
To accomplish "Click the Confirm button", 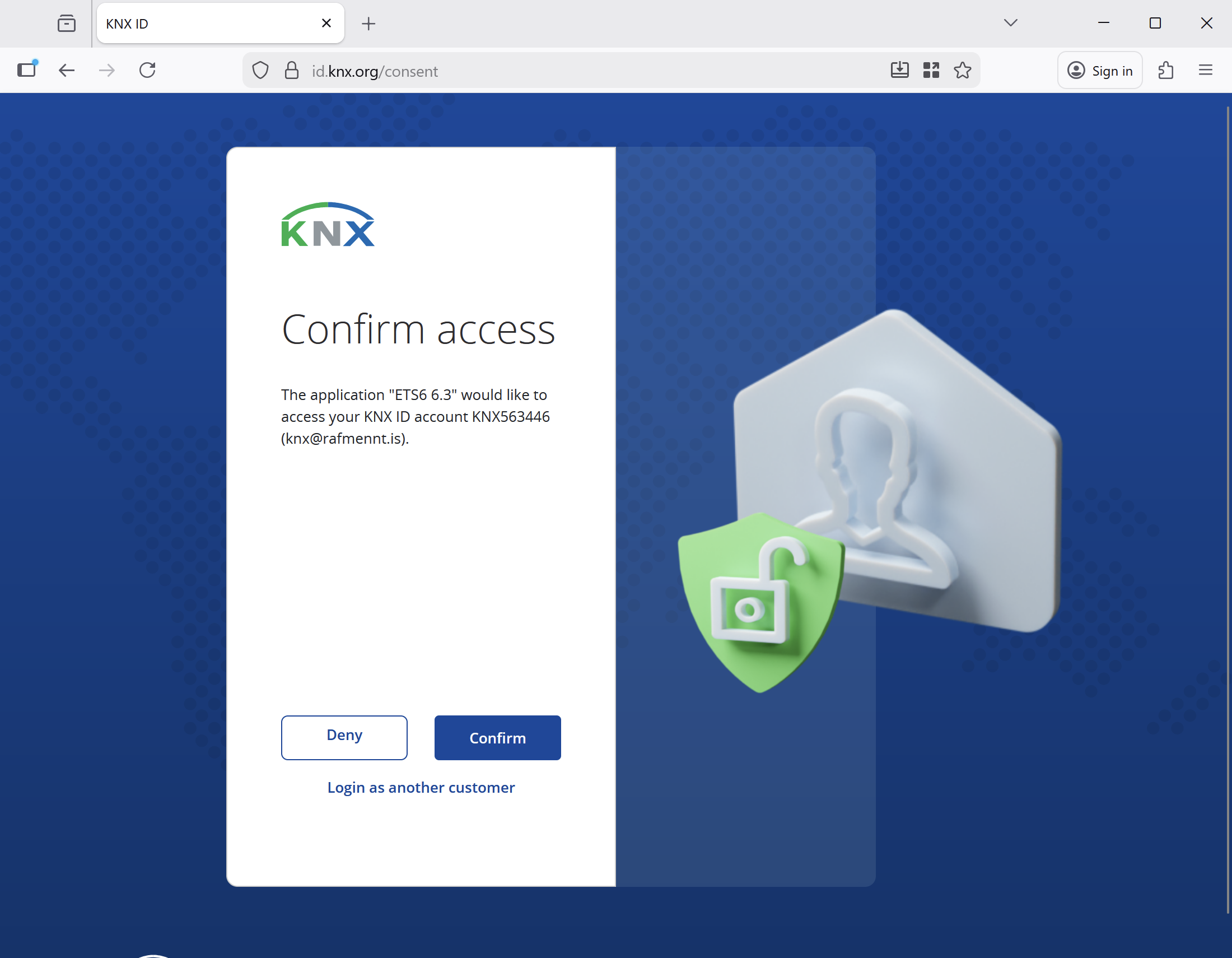I will click(x=497, y=737).
